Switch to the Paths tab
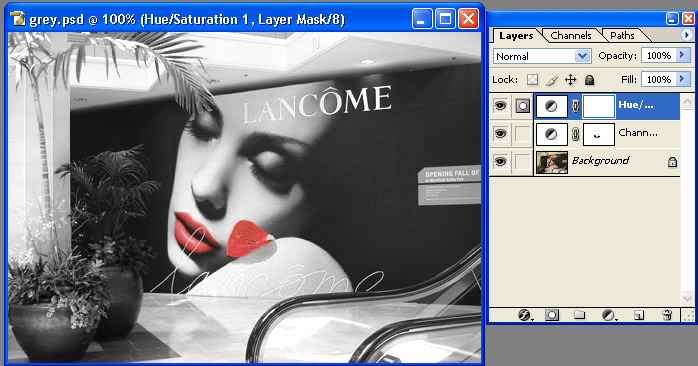This screenshot has height=366, width=698. 622,35
